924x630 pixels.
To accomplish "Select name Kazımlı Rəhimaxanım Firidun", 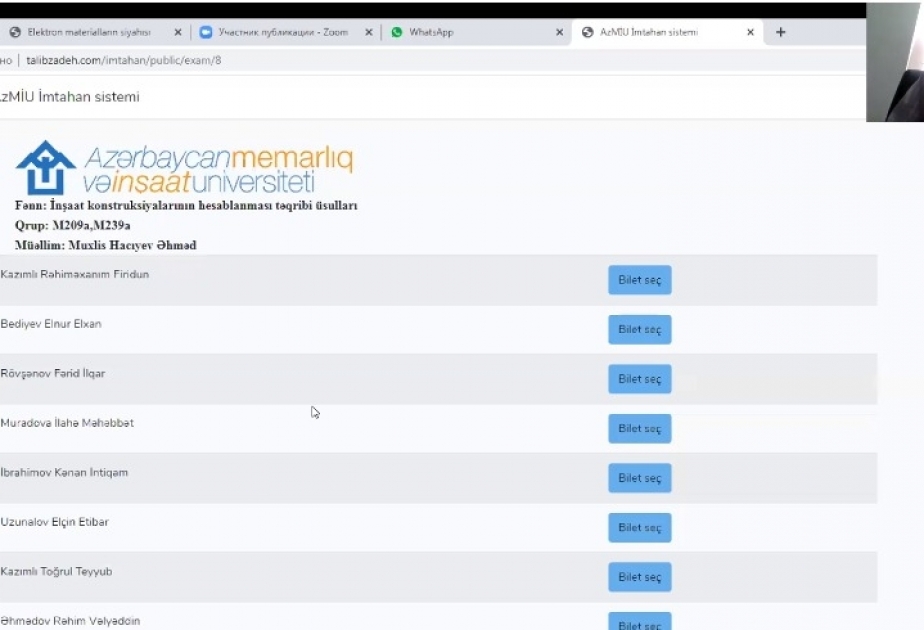I will [75, 274].
